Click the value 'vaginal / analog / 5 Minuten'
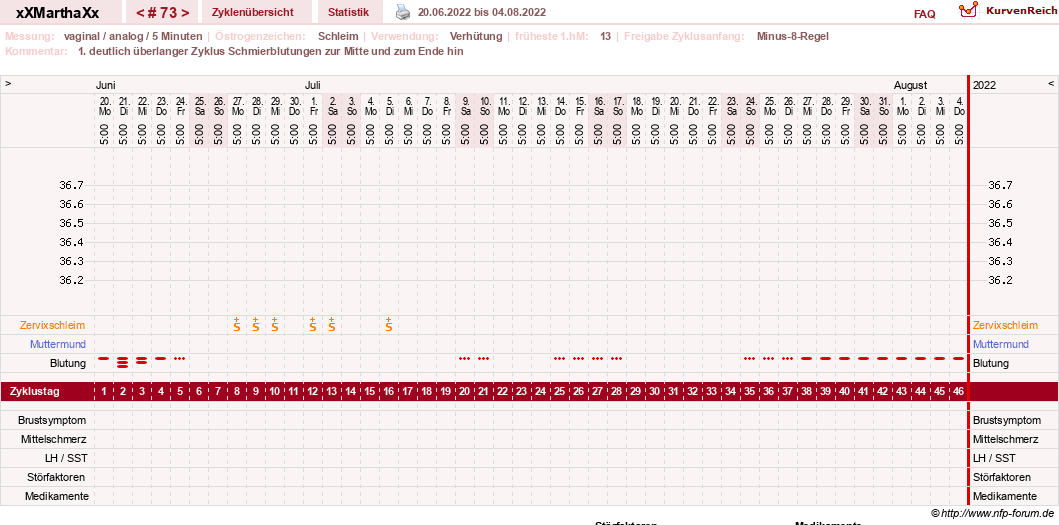 [x=133, y=36]
